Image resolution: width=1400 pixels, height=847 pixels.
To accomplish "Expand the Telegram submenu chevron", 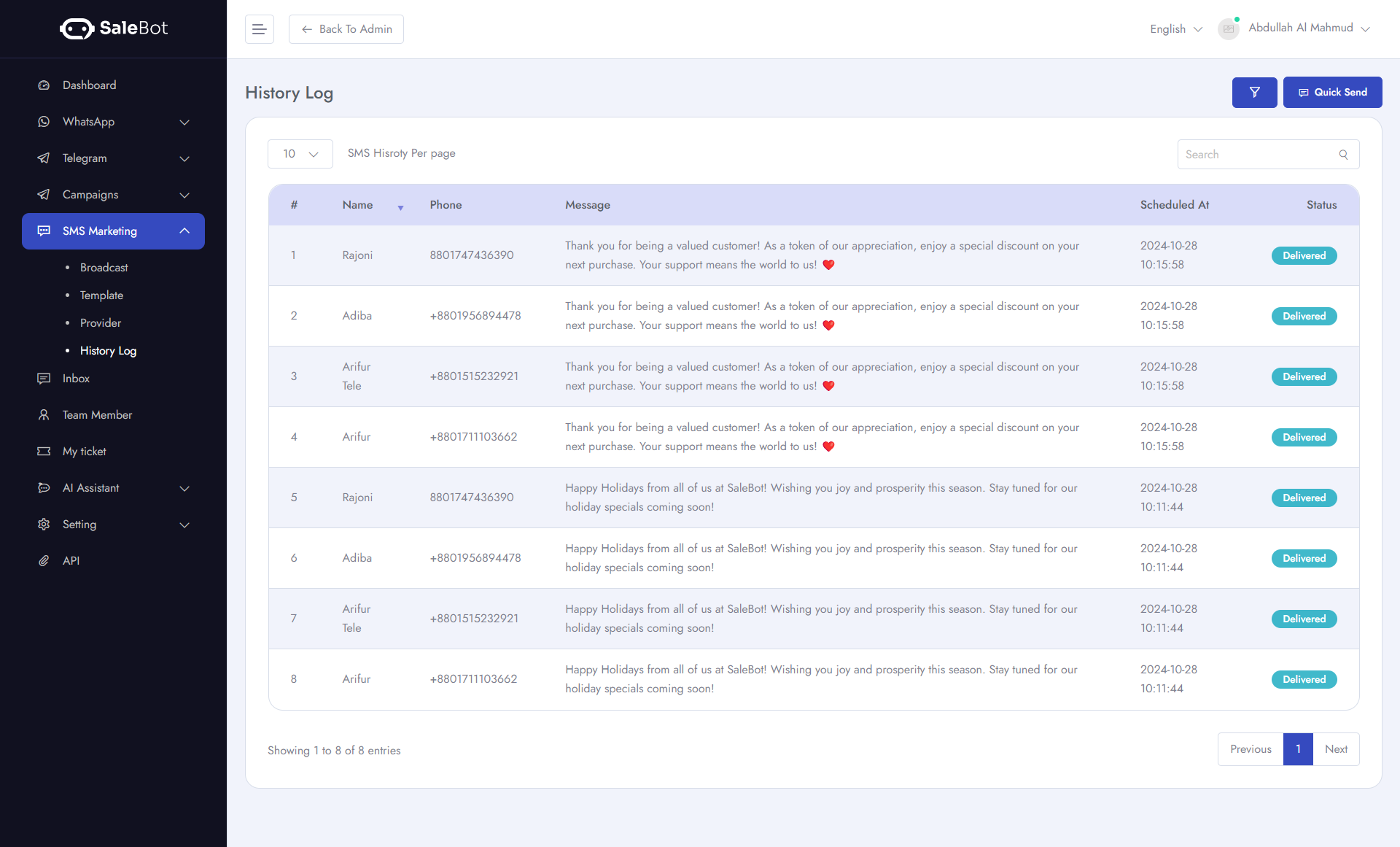I will click(184, 158).
